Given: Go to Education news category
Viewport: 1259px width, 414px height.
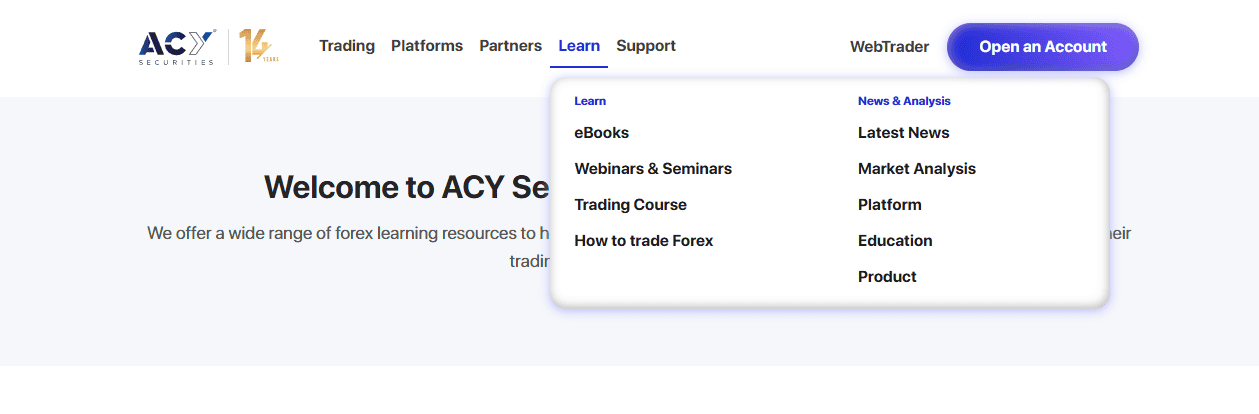Looking at the screenshot, I should (895, 241).
